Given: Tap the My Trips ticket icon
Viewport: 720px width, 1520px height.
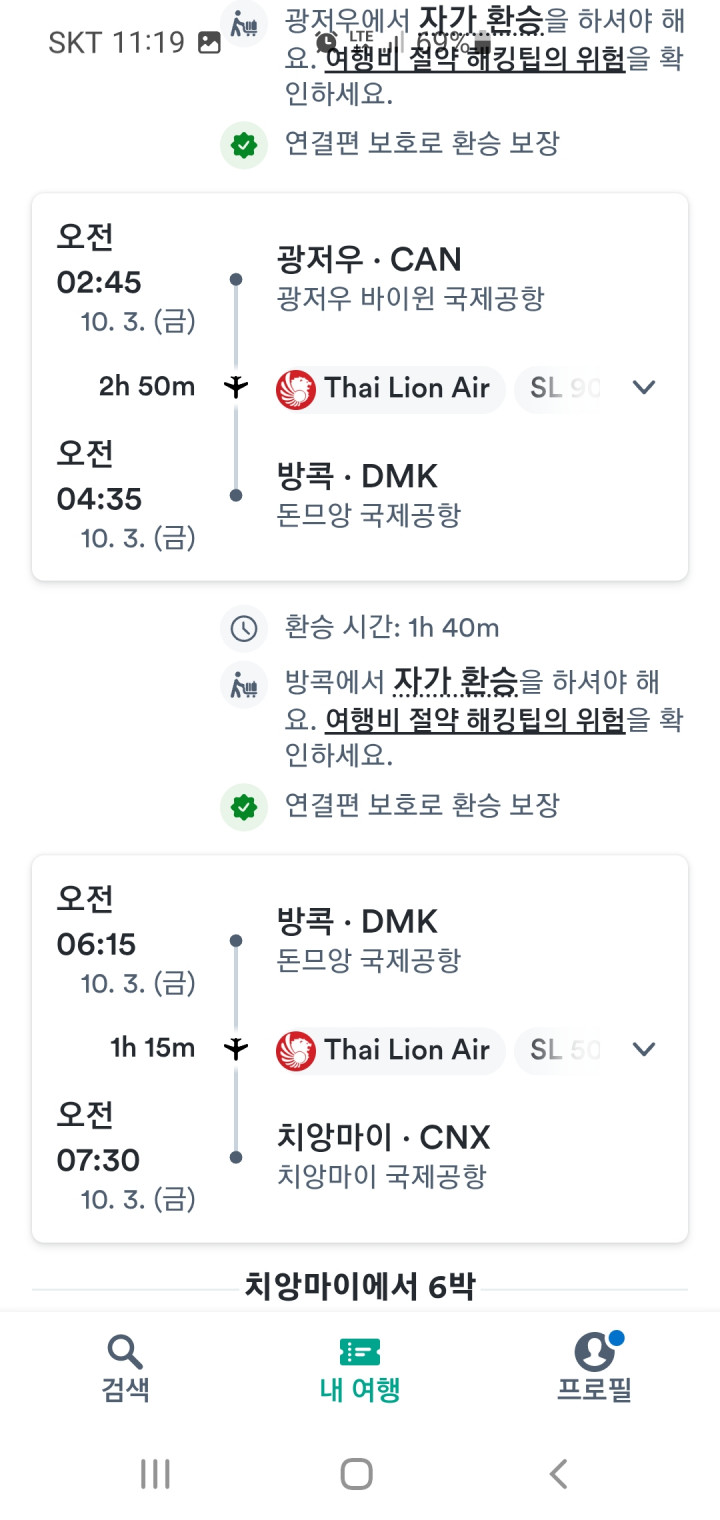Looking at the screenshot, I should click(360, 1352).
